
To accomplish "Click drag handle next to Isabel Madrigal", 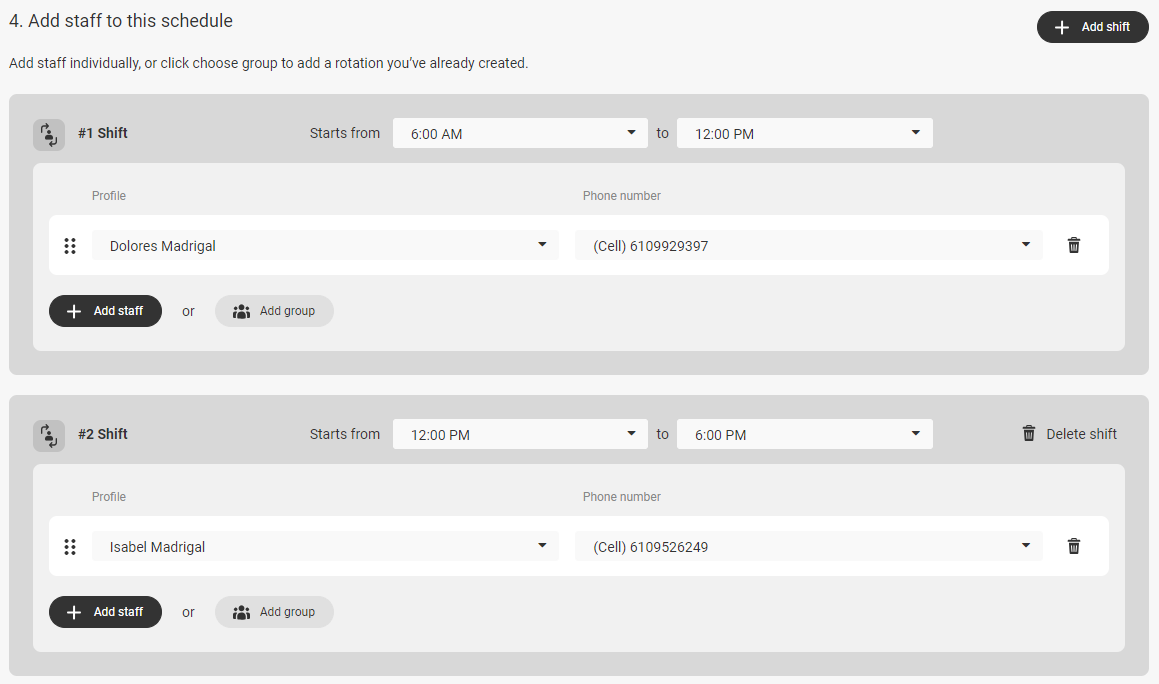I will (69, 546).
